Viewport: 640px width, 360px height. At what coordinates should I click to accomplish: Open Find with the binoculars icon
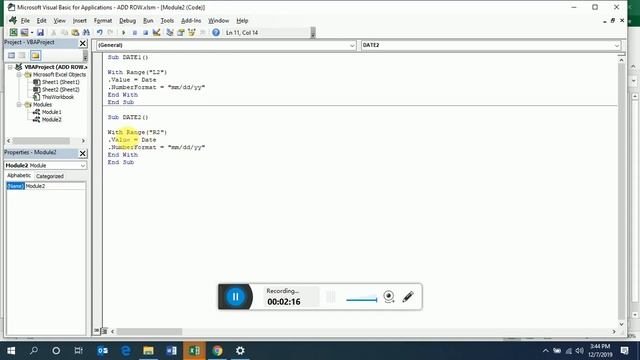click(86, 32)
